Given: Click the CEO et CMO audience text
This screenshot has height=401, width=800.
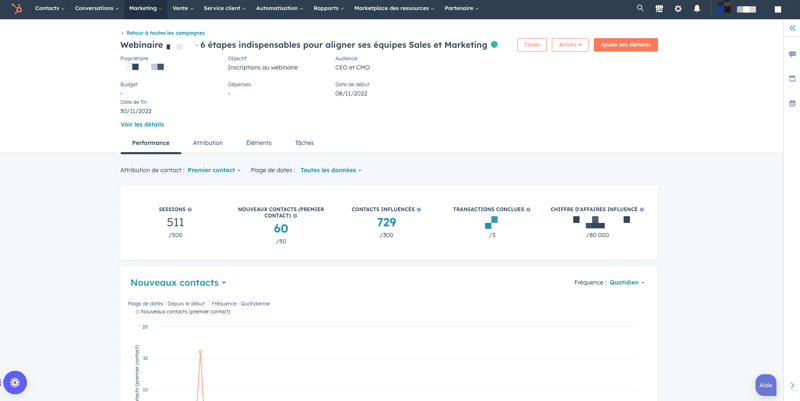Looking at the screenshot, I should pos(352,67).
